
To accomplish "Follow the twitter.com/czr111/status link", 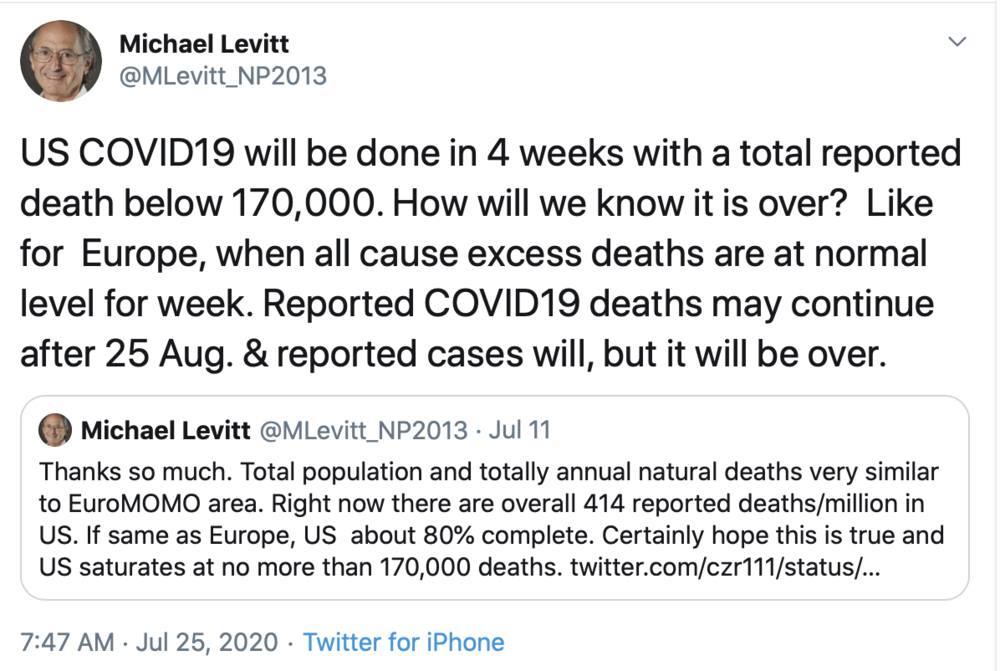I will (x=725, y=566).
